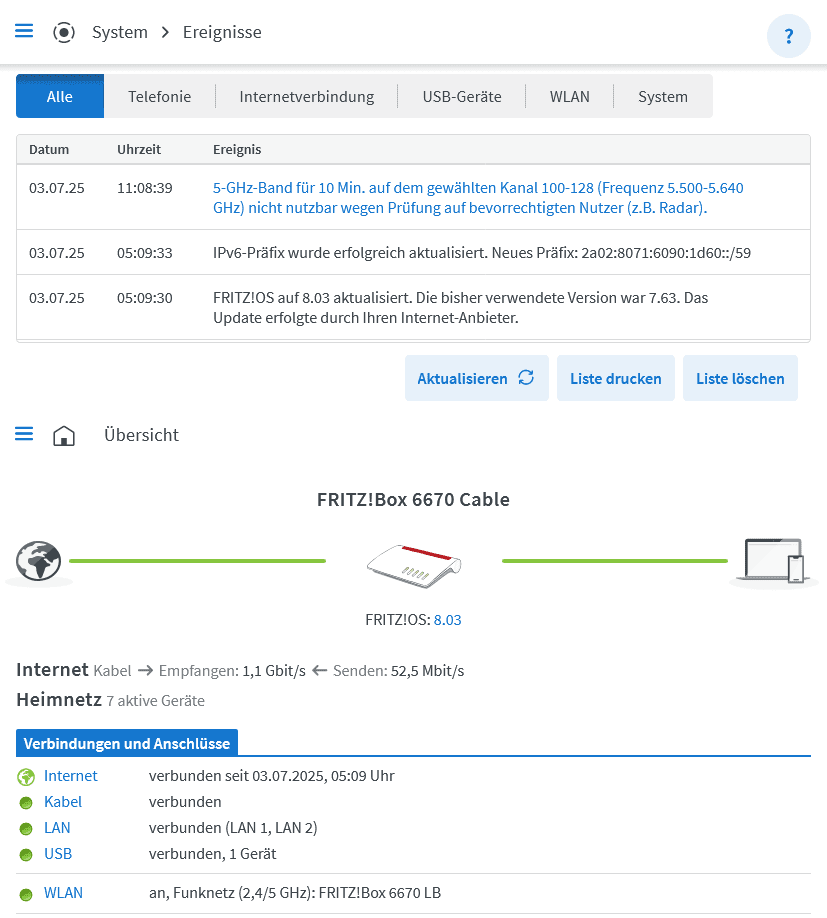Click the green globe icon beside Internet
This screenshot has height=918, width=827.
click(x=26, y=777)
